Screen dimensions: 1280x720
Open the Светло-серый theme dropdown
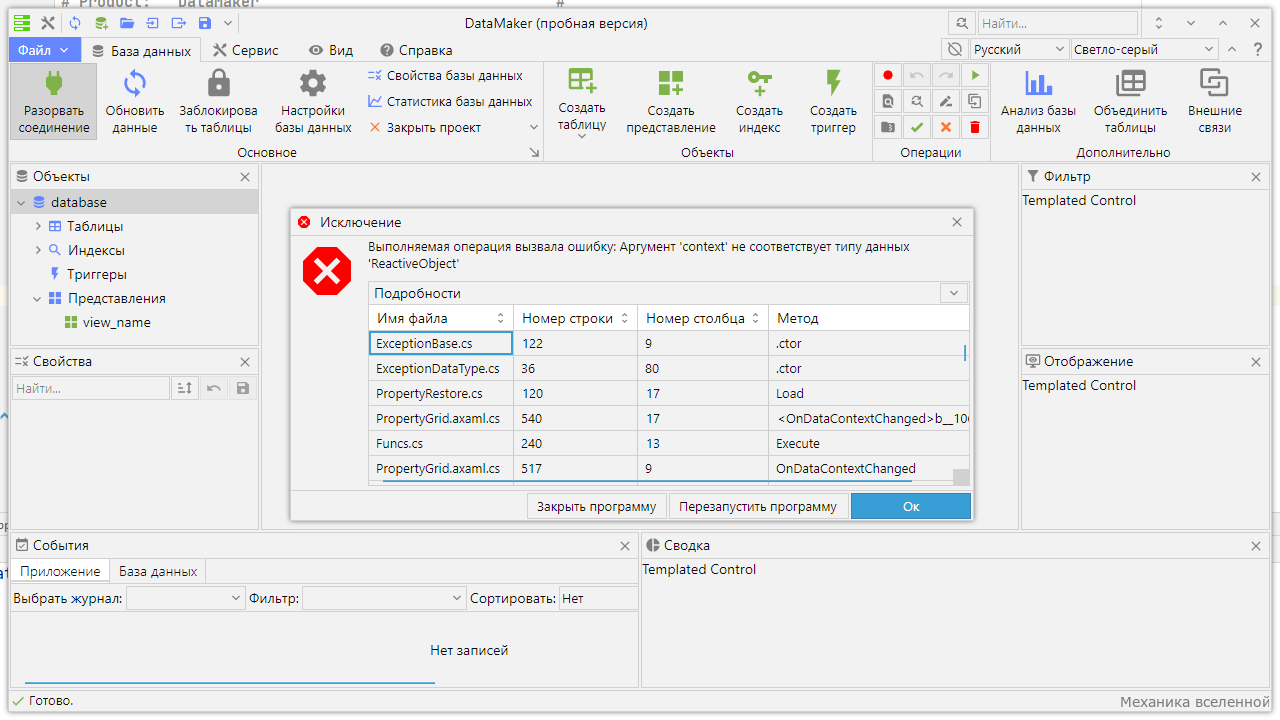click(1145, 49)
